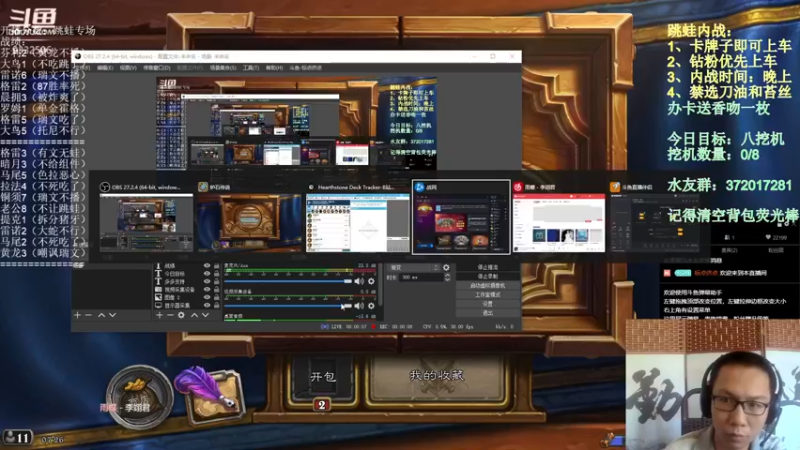Click the 麦克风/Aux volume slider handle

tap(348, 281)
